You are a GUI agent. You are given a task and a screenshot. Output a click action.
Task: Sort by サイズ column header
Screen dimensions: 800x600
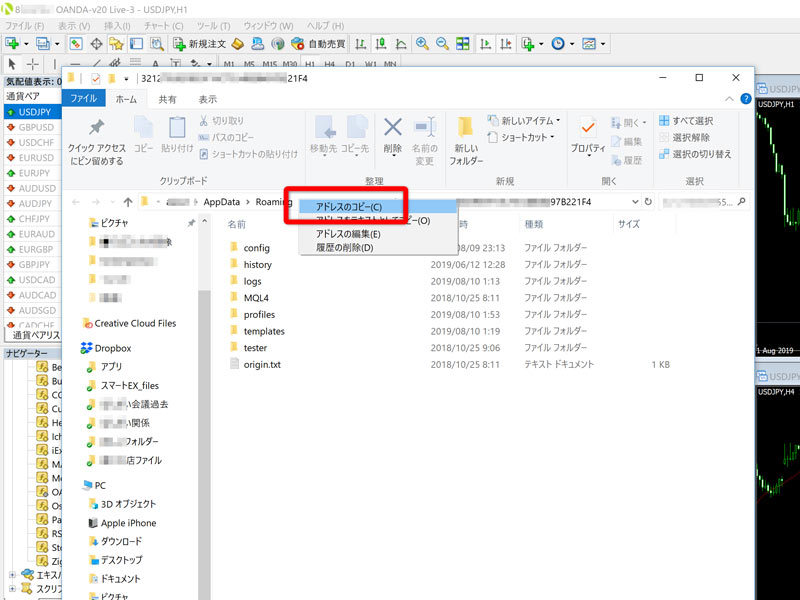[x=629, y=224]
